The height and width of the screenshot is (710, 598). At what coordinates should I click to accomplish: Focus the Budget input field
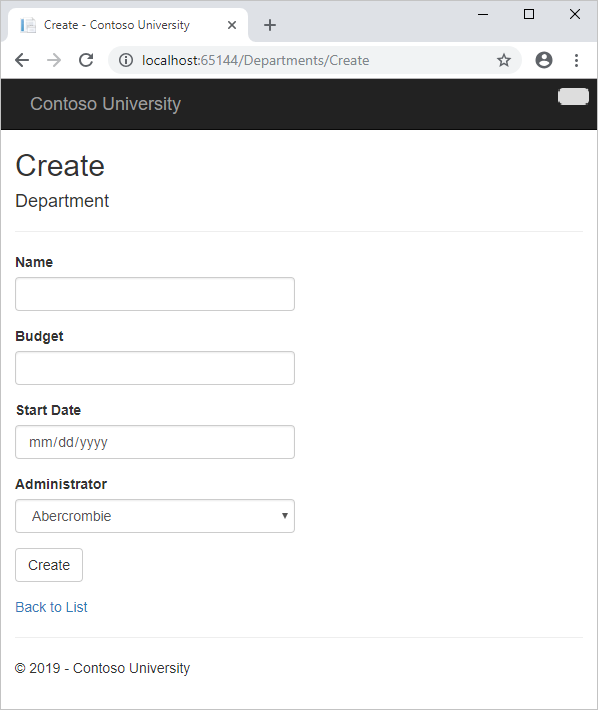(155, 368)
